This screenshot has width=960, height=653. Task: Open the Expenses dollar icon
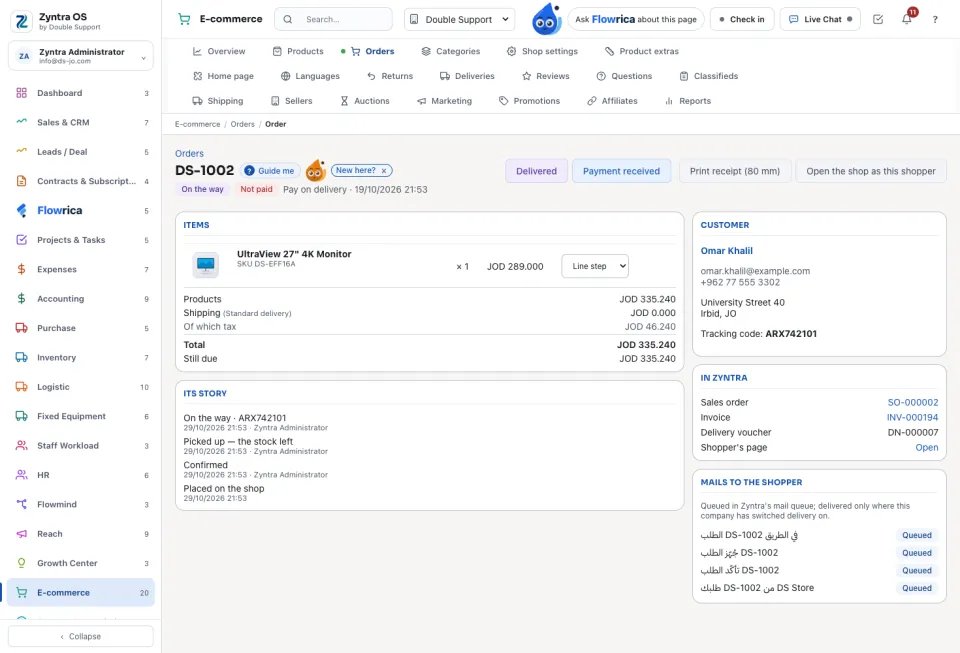pos(21,269)
